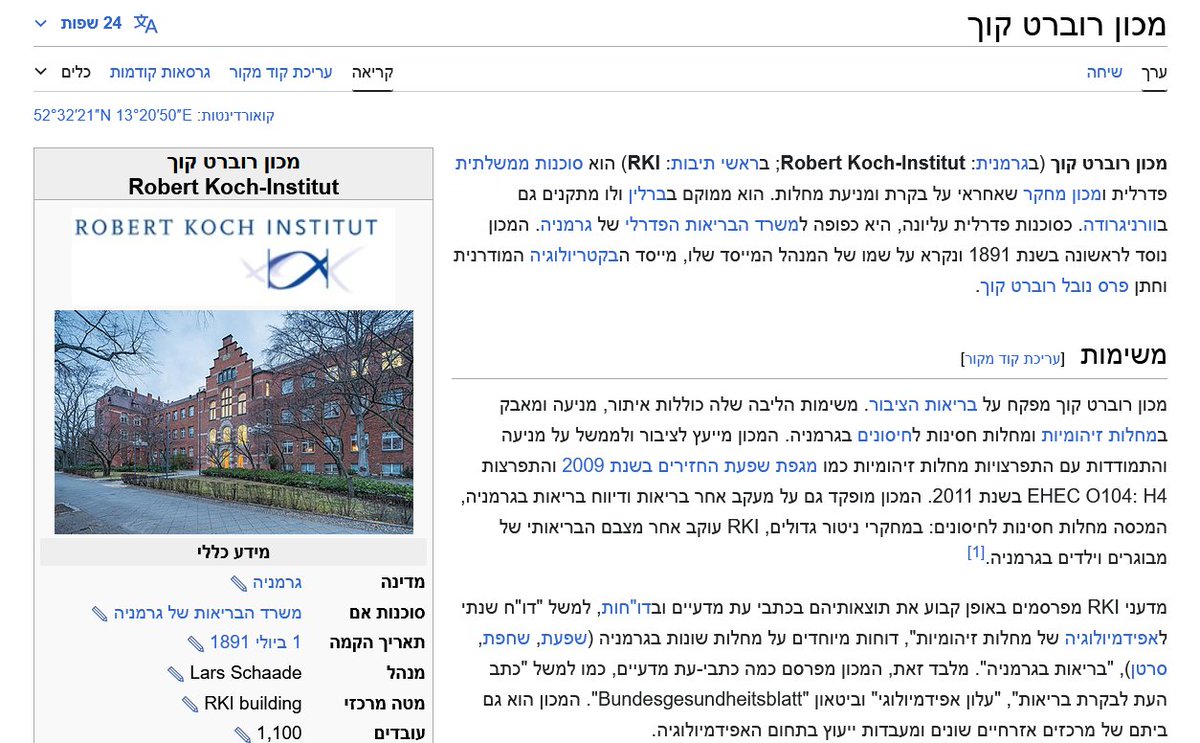
Task: Click the 1,100 employees value
Action: point(279,733)
